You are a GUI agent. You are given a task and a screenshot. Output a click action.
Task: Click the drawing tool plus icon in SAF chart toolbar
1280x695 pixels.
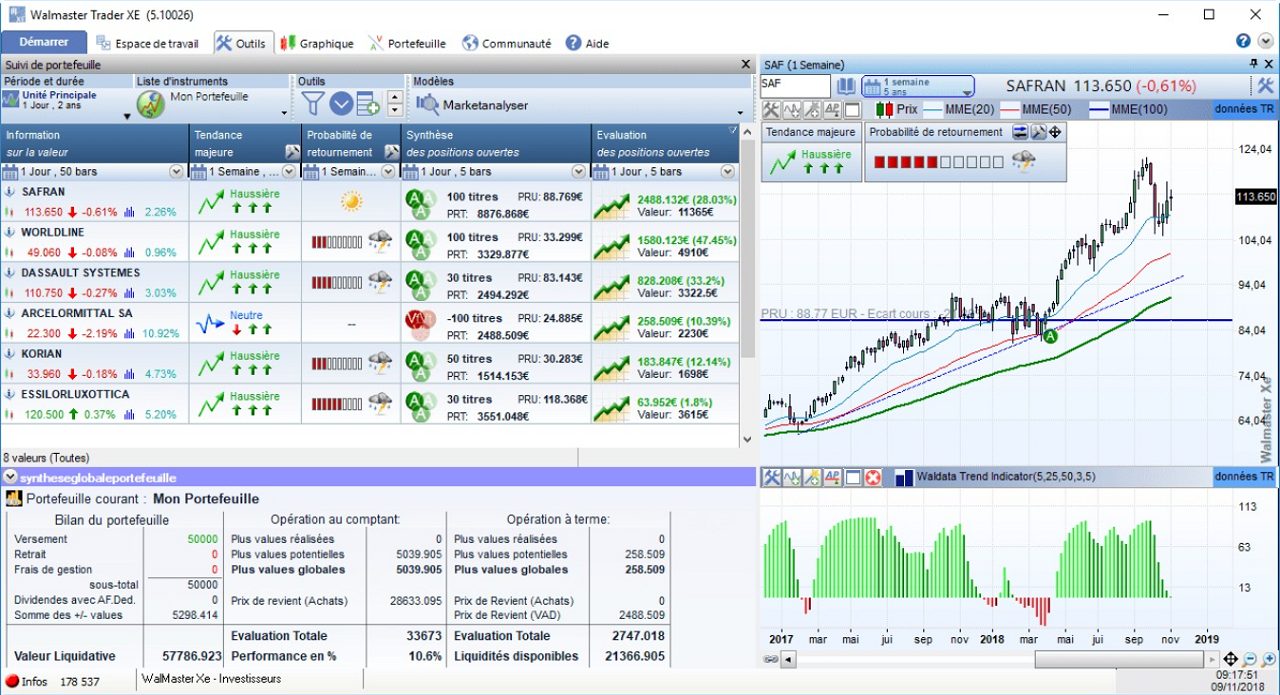(812, 109)
